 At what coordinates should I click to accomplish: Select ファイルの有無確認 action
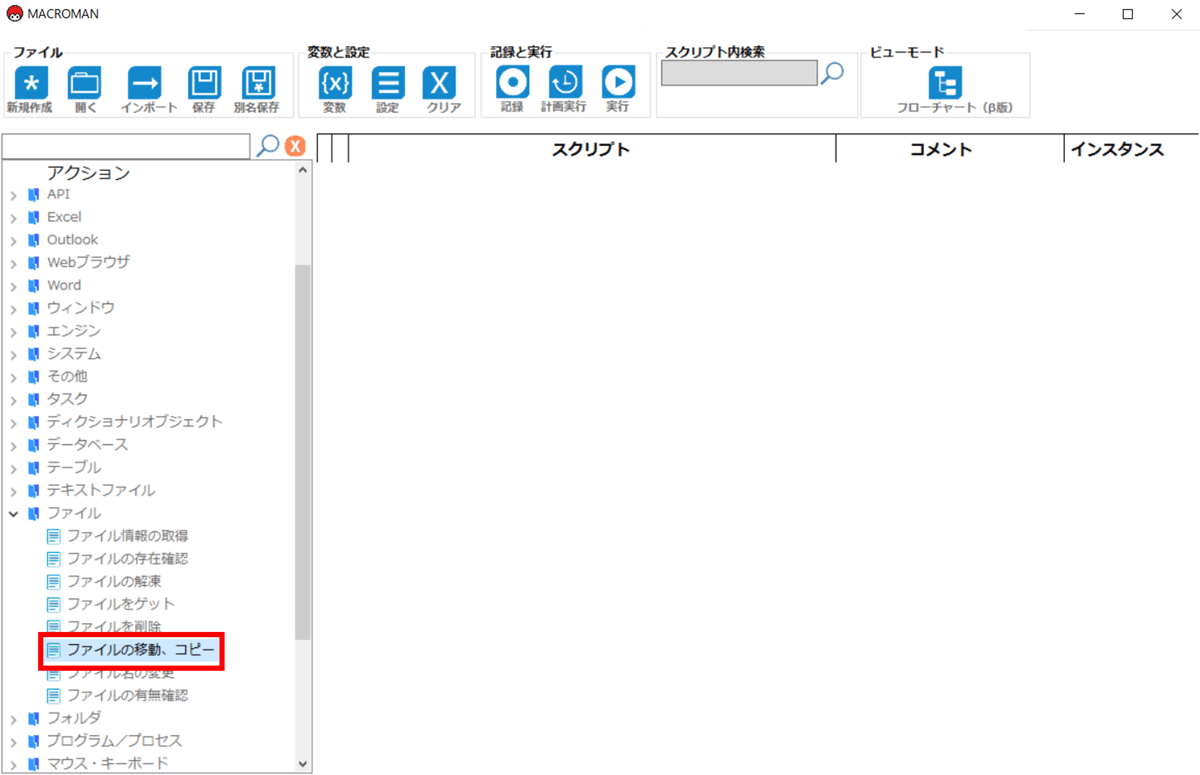pyautogui.click(x=128, y=695)
